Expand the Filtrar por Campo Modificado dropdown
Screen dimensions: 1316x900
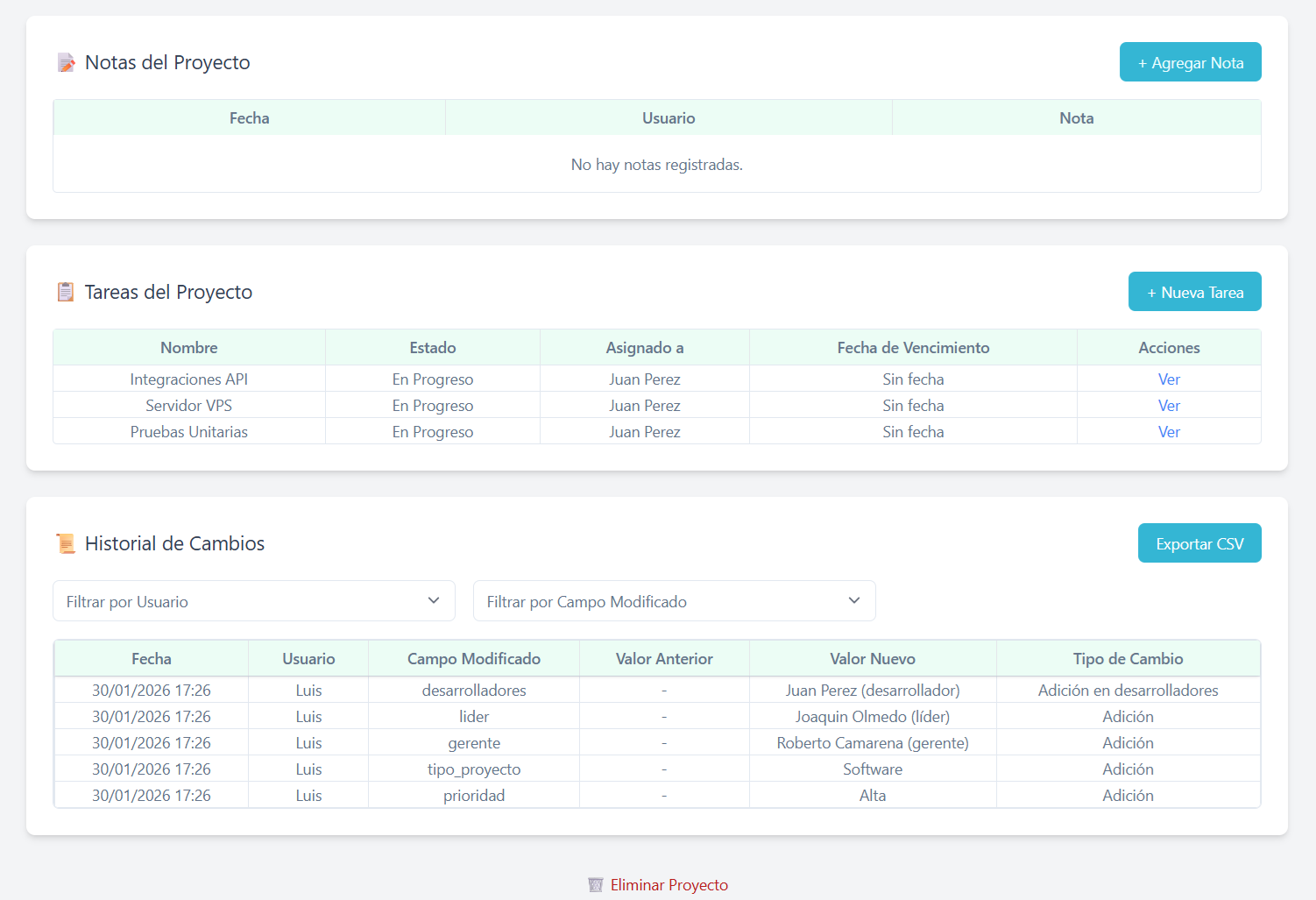(x=674, y=601)
